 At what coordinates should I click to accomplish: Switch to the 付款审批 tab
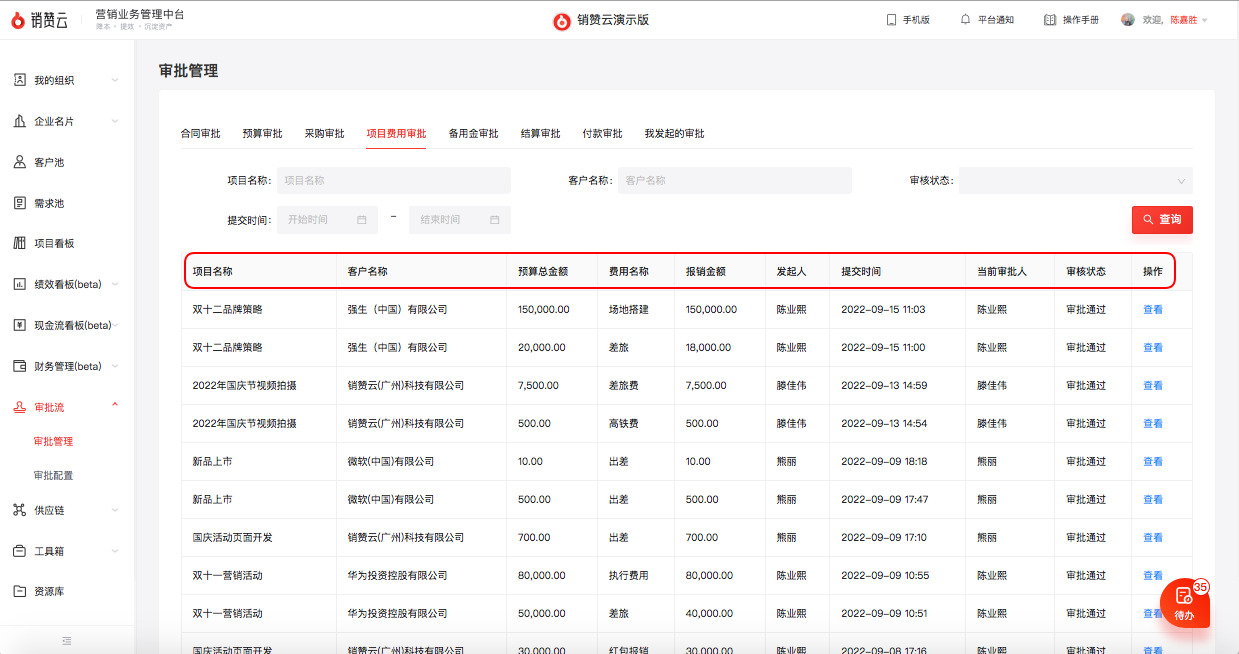pos(602,133)
